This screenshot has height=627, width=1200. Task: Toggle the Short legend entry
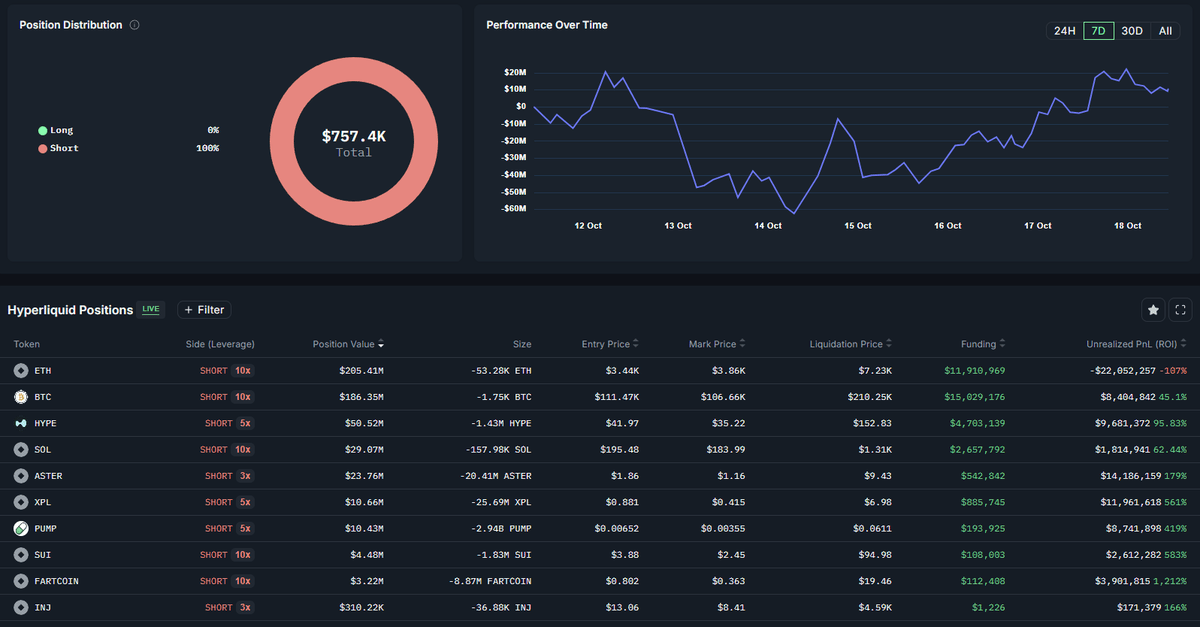(58, 148)
